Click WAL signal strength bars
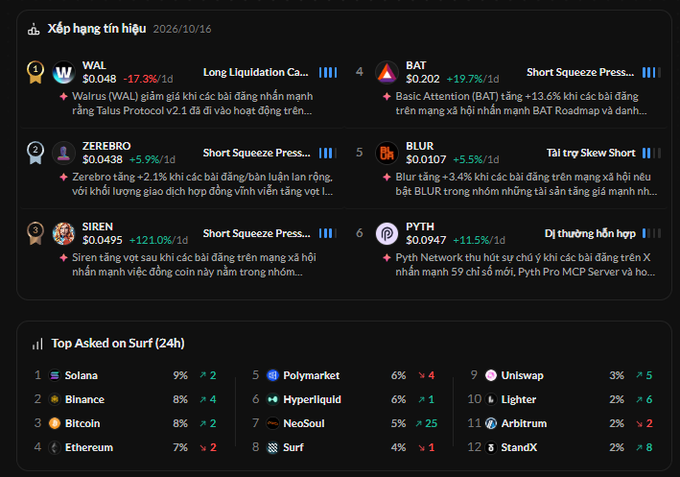Image resolution: width=680 pixels, height=477 pixels. (x=328, y=72)
